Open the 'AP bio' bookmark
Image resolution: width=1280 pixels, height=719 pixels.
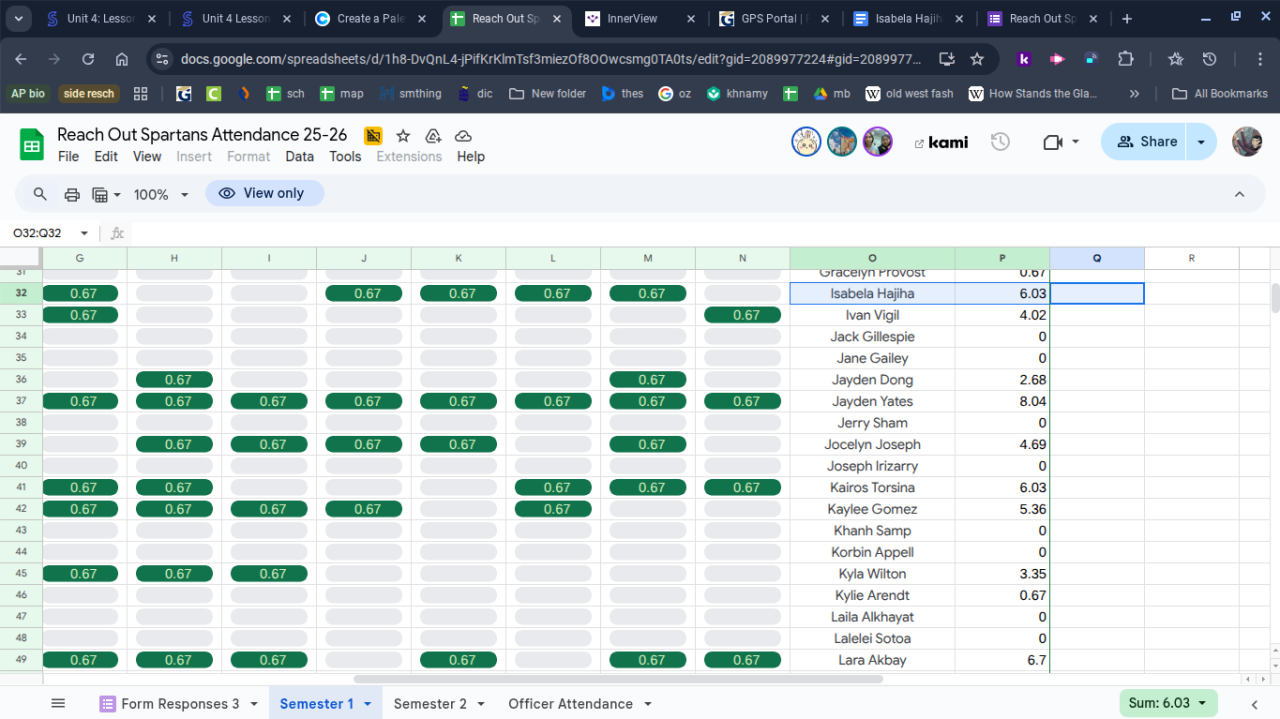point(28,93)
